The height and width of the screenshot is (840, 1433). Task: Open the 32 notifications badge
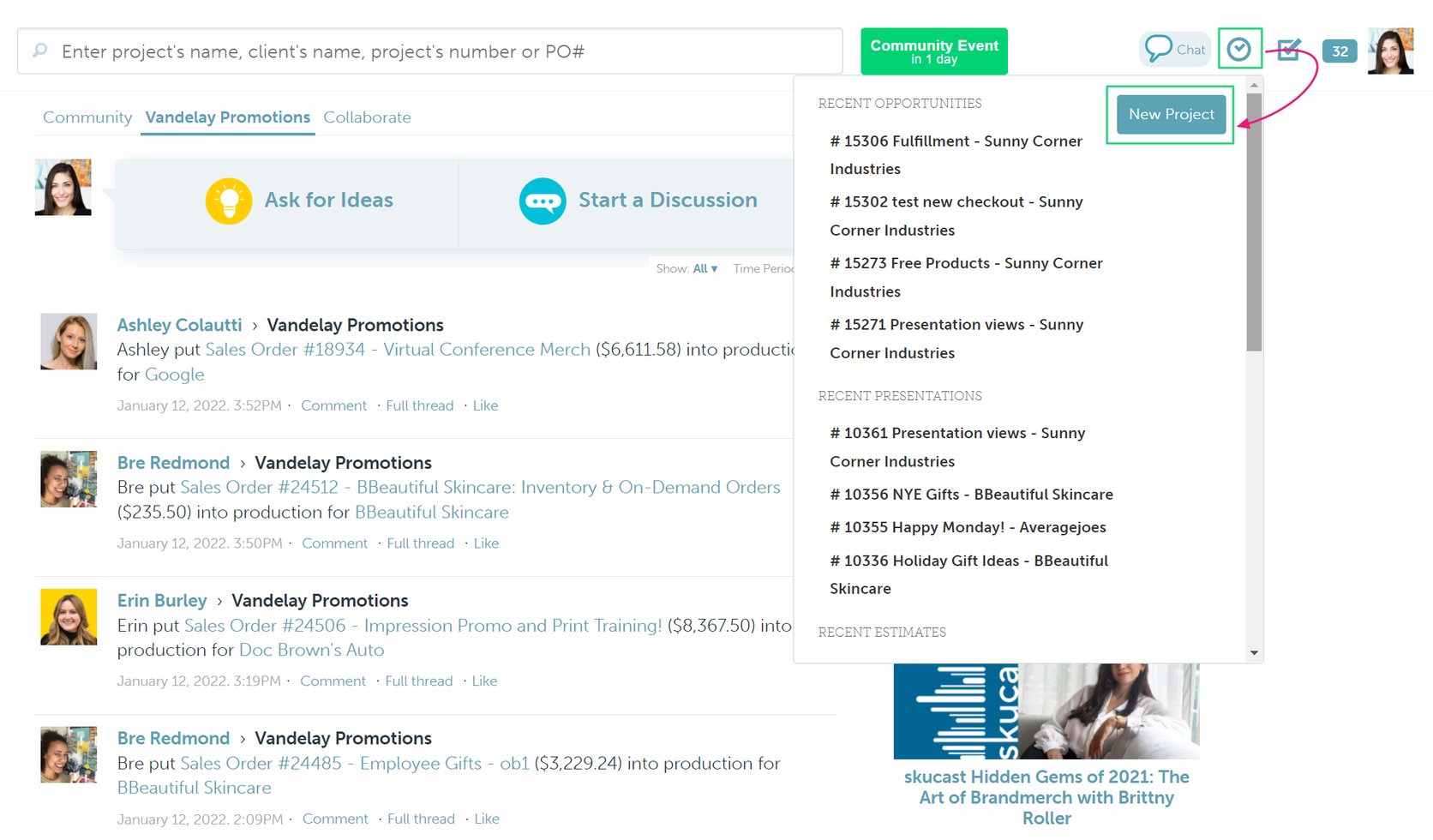pyautogui.click(x=1340, y=51)
